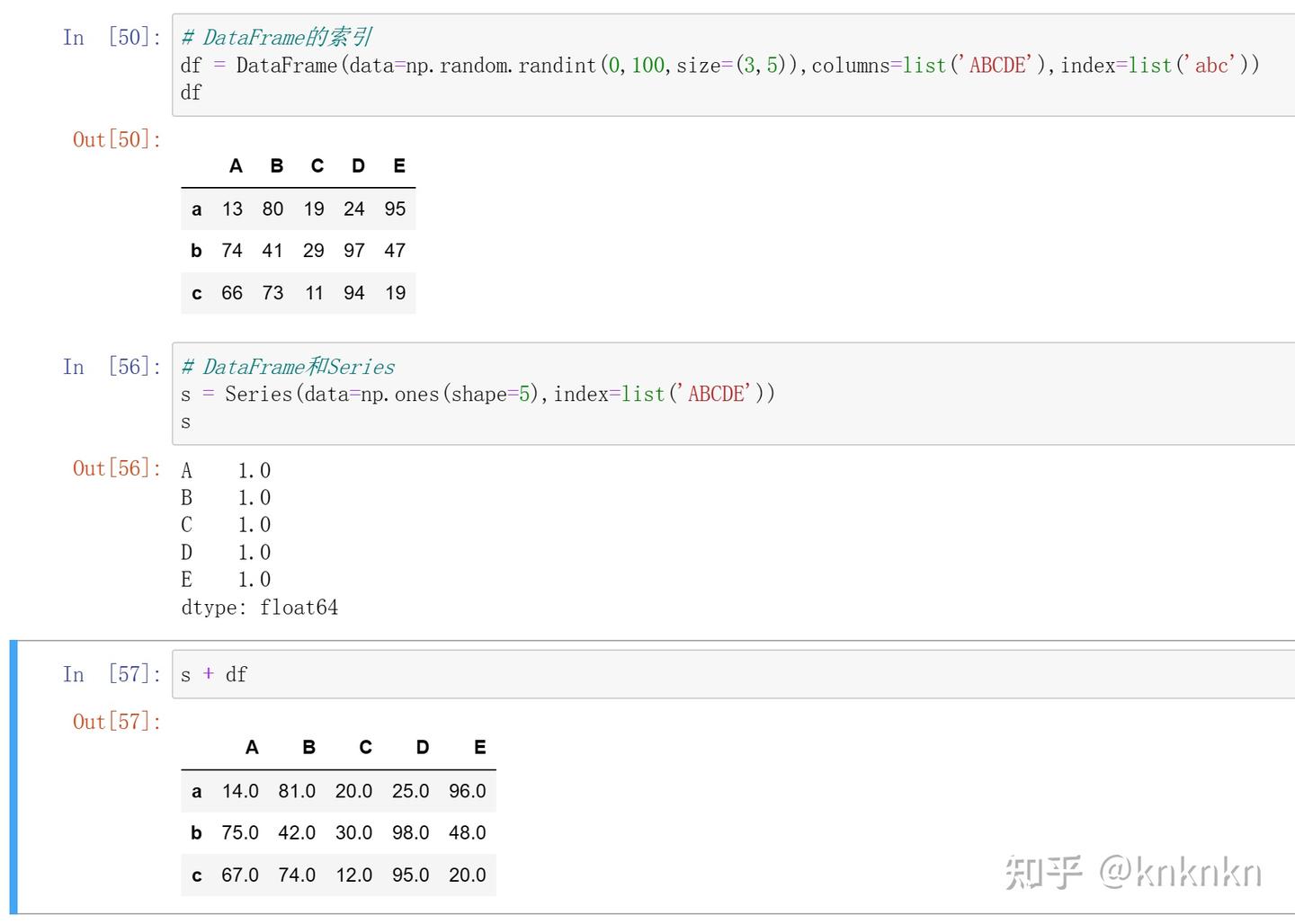Image resolution: width=1295 pixels, height=924 pixels.
Task: Click the Out[56] output prompt
Action: [x=117, y=468]
